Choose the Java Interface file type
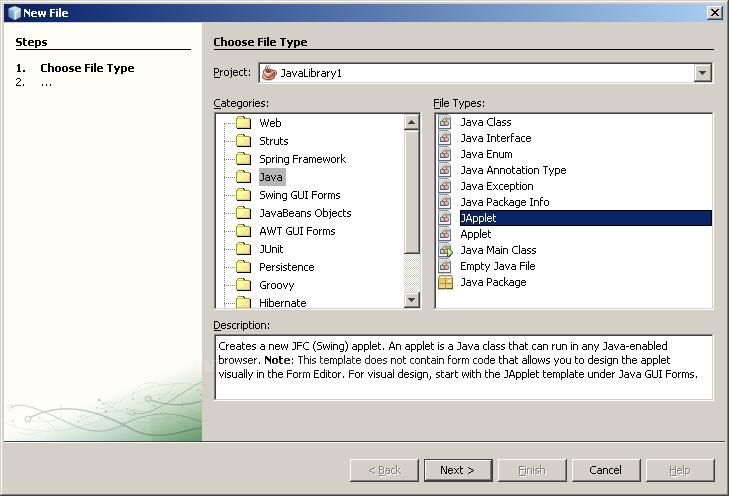Screen dimensions: 729x496 tap(496, 138)
